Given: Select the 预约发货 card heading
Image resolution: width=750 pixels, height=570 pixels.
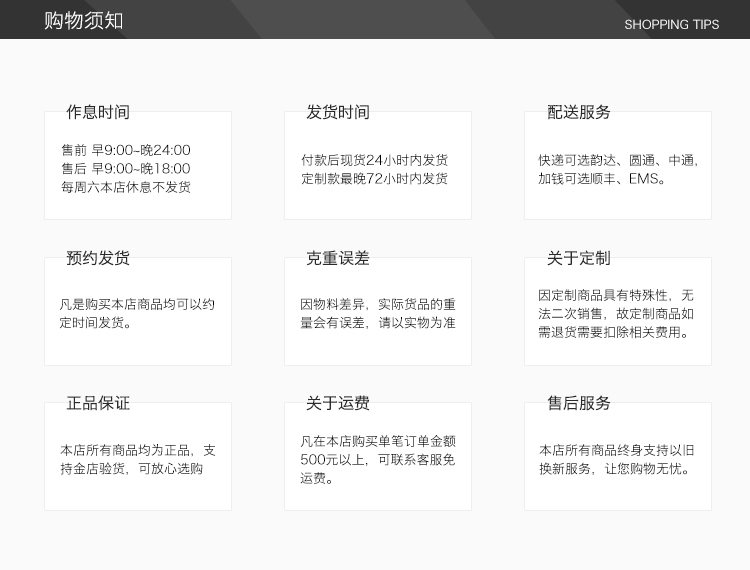Looking at the screenshot, I should [98, 258].
